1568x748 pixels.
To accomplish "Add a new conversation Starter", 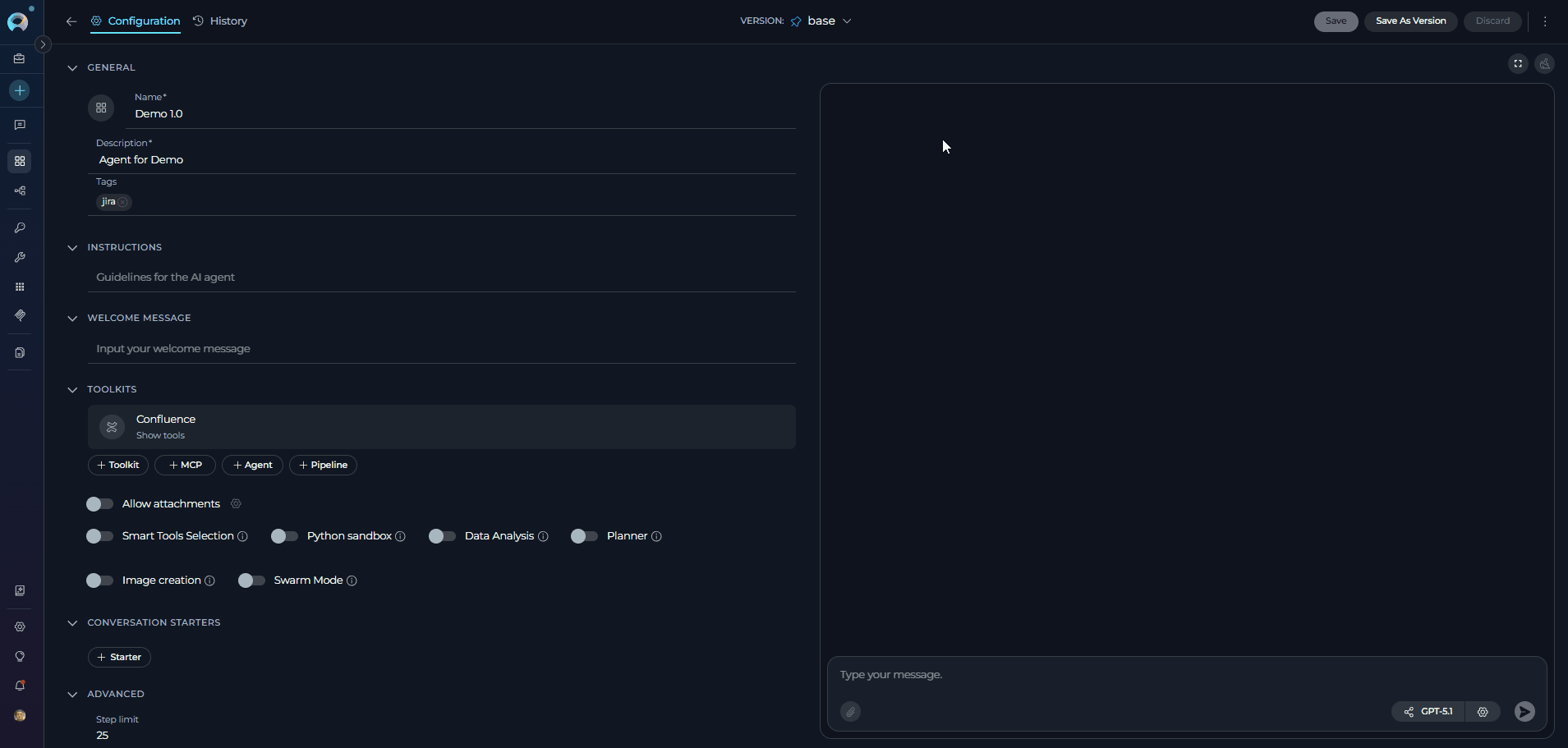I will click(x=119, y=657).
